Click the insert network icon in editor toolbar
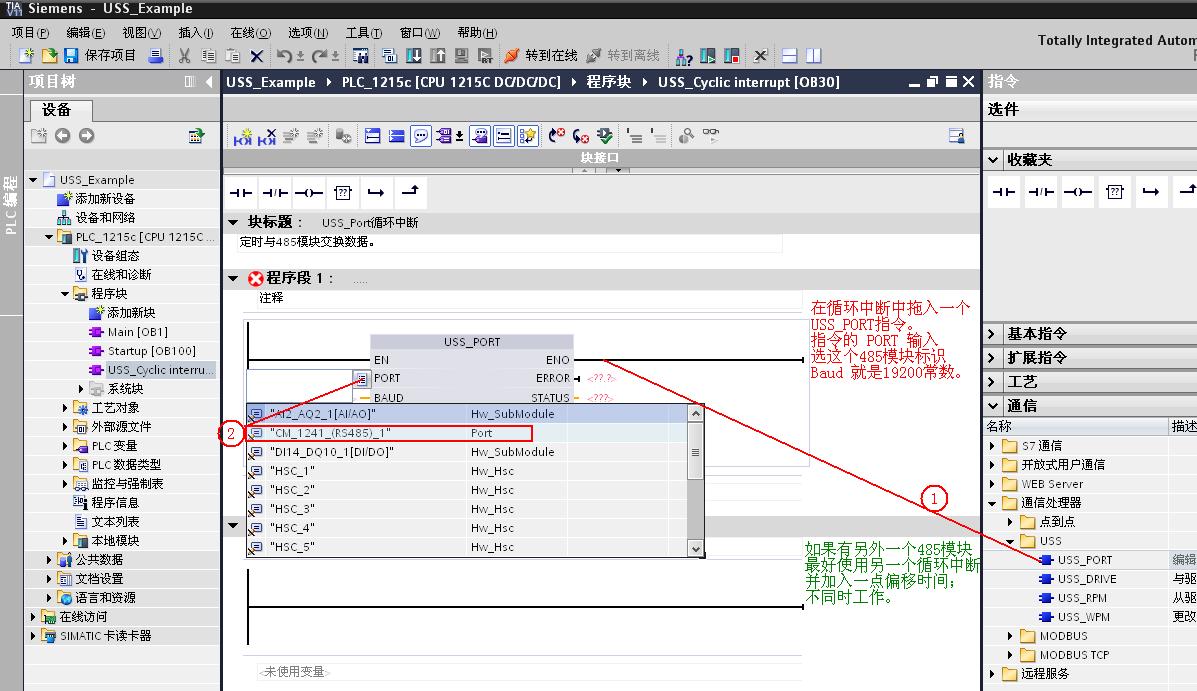 pos(243,136)
